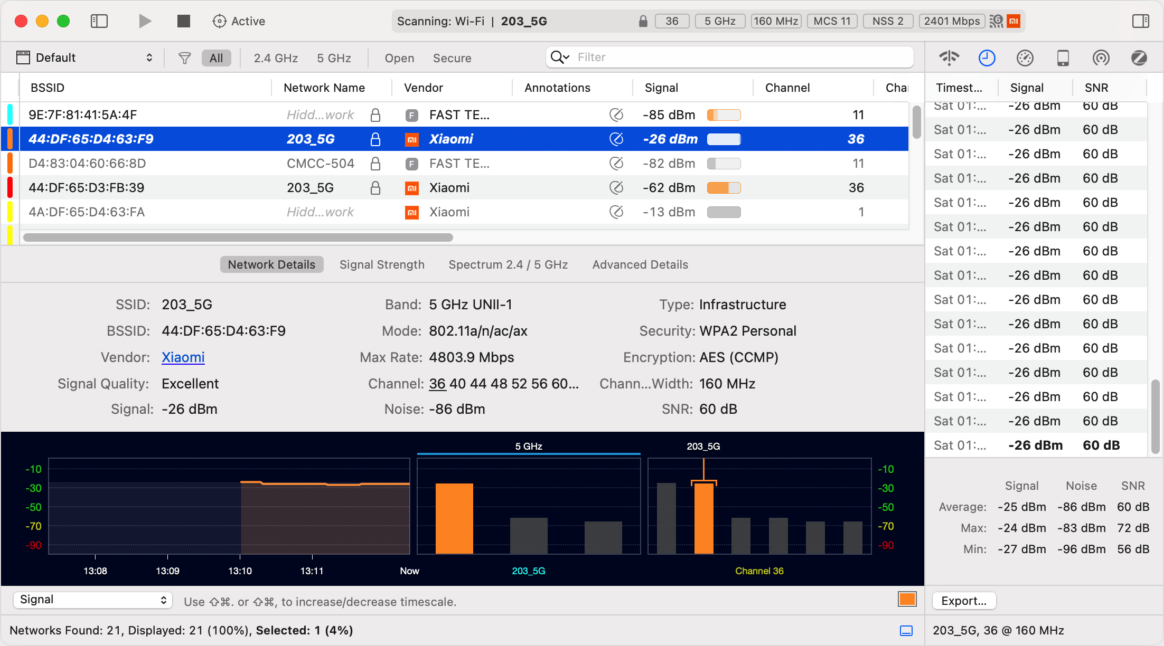Open the Signal graph type dropdown

[x=93, y=600]
